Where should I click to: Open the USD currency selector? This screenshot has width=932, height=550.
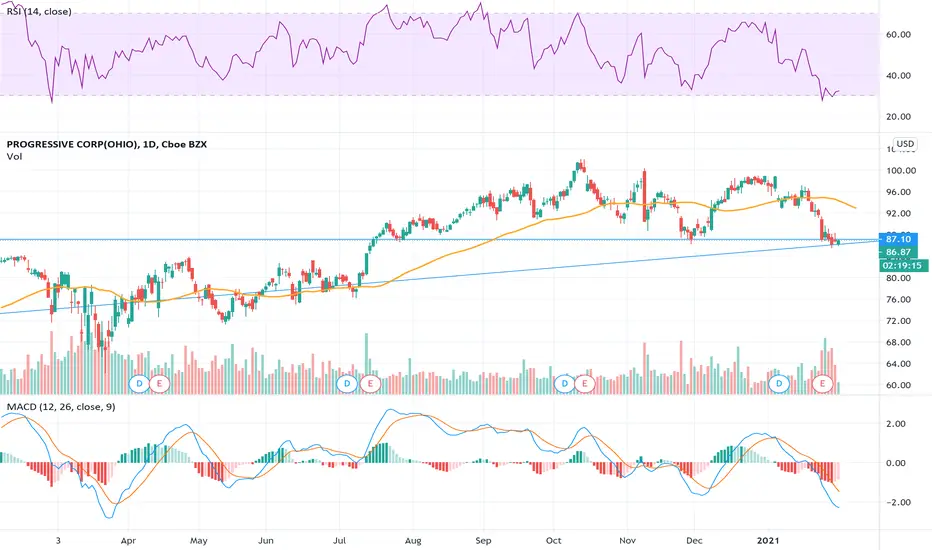coord(905,144)
